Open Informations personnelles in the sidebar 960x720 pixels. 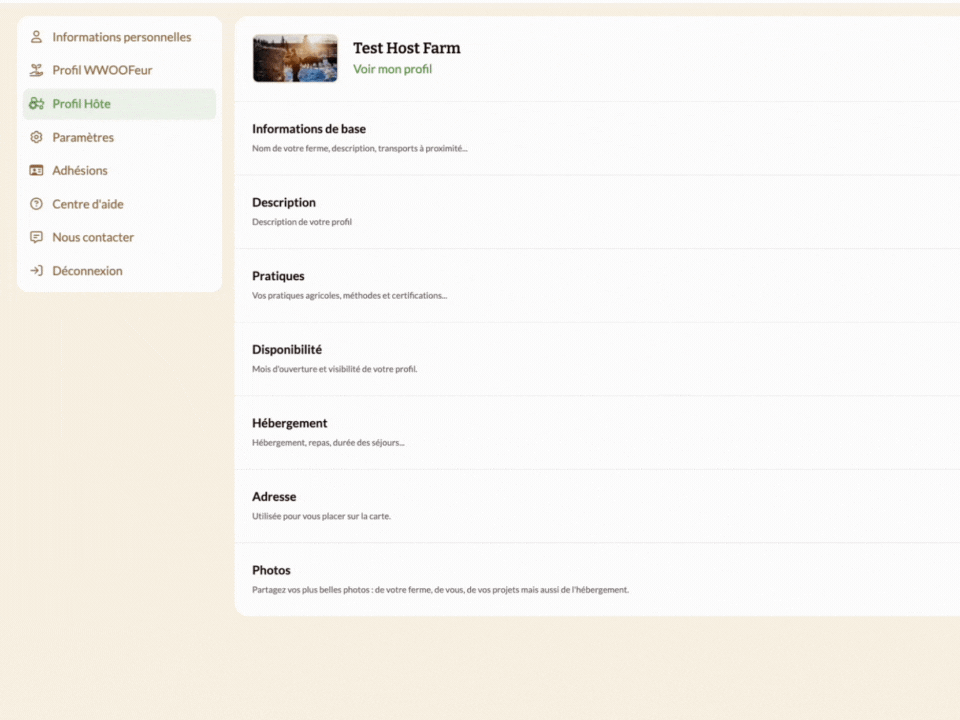[119, 37]
